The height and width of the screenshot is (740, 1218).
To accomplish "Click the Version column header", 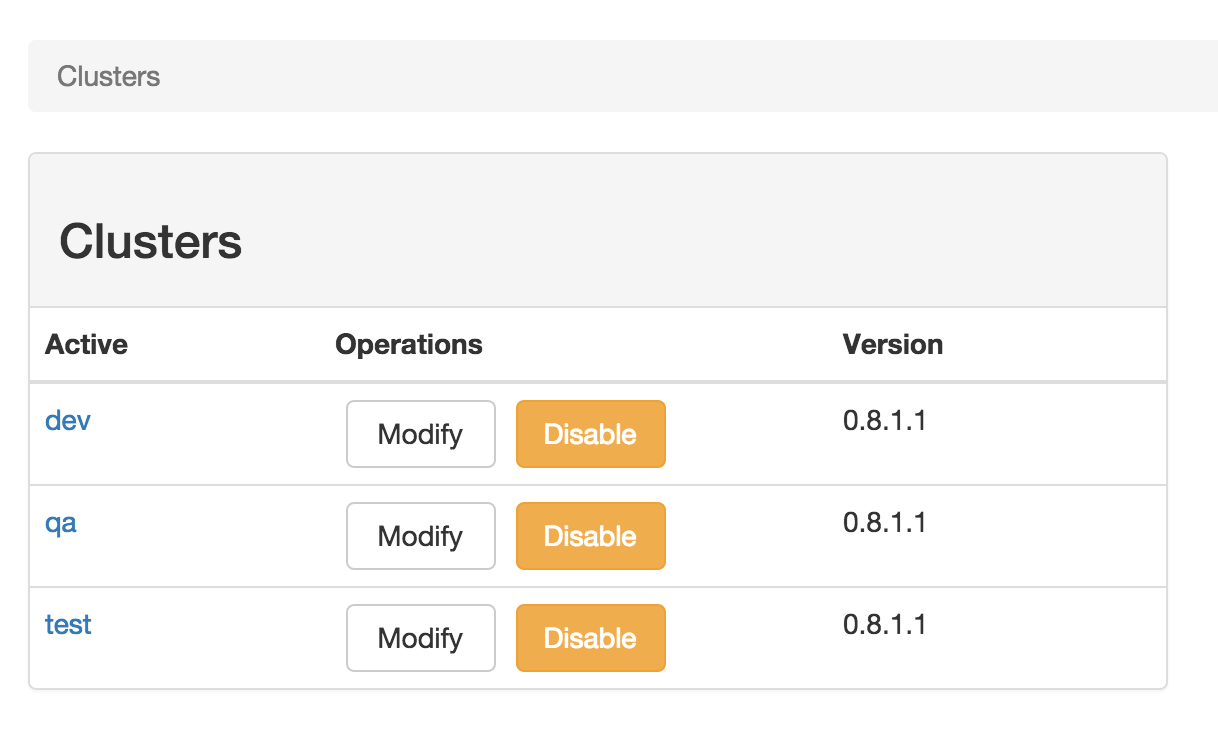I will click(893, 344).
